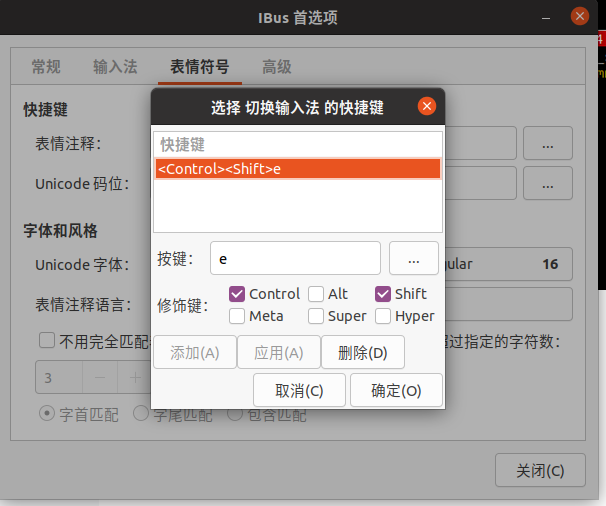Click the 添加(A) add button

[195, 352]
